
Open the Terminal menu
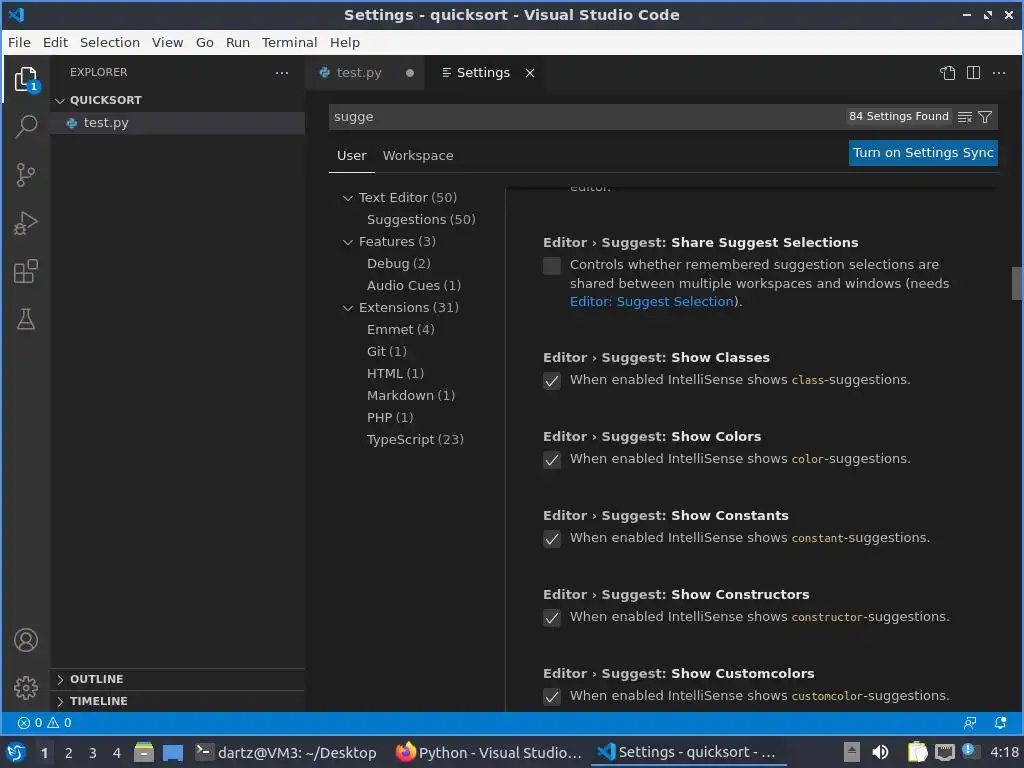pos(289,42)
